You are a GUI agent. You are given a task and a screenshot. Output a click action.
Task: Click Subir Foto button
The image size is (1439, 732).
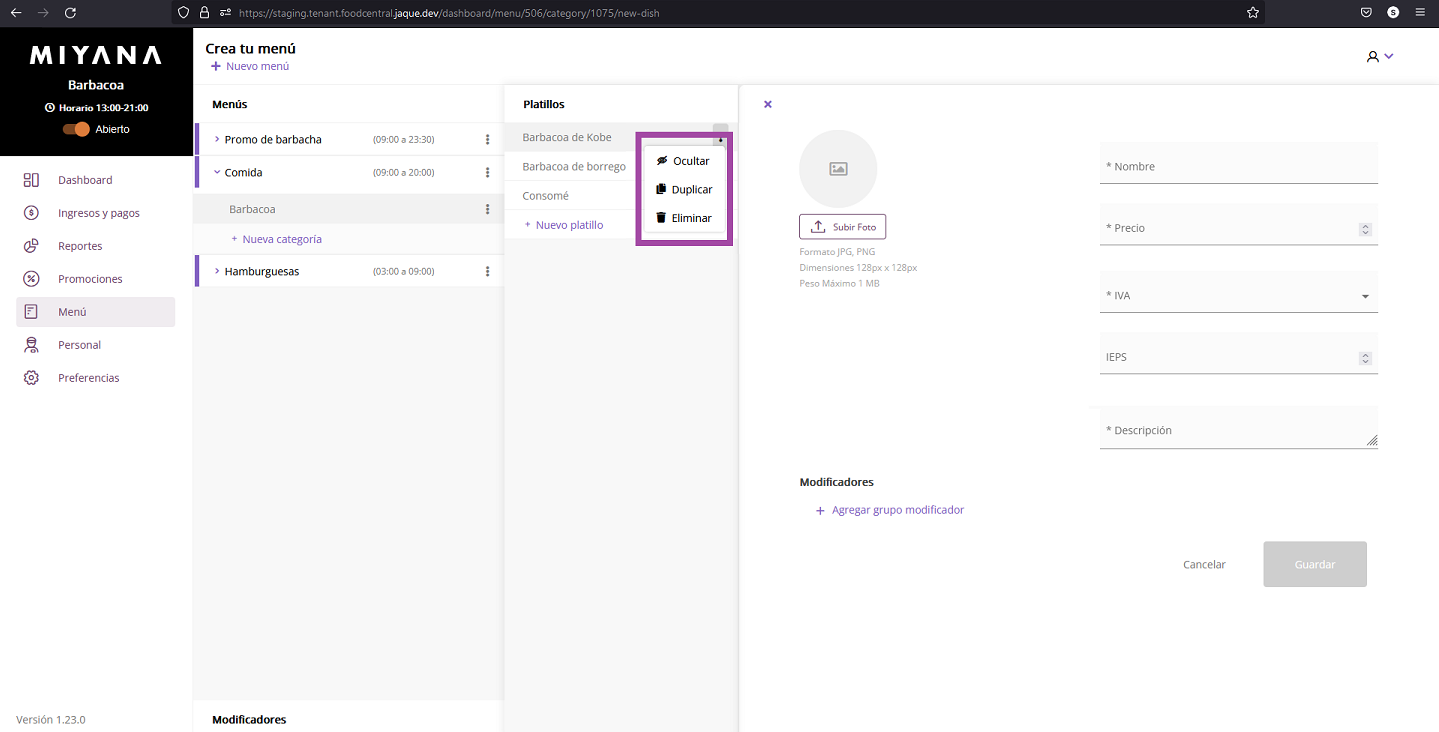pos(843,227)
